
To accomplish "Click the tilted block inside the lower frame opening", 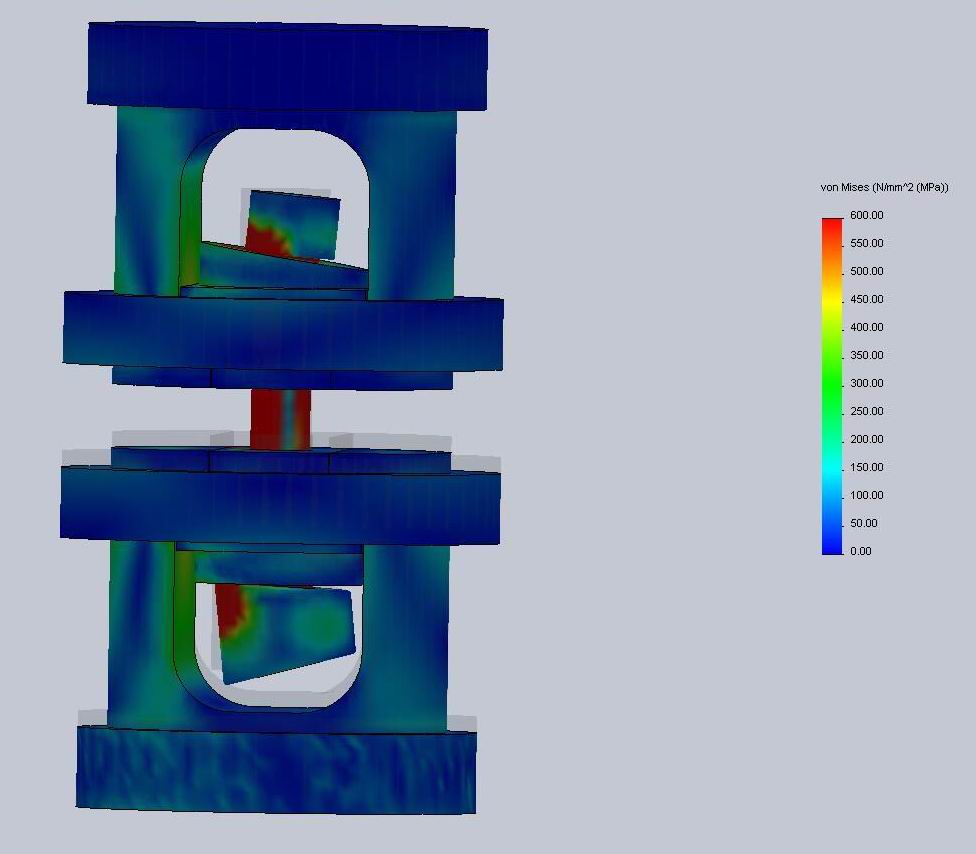I will (290, 630).
